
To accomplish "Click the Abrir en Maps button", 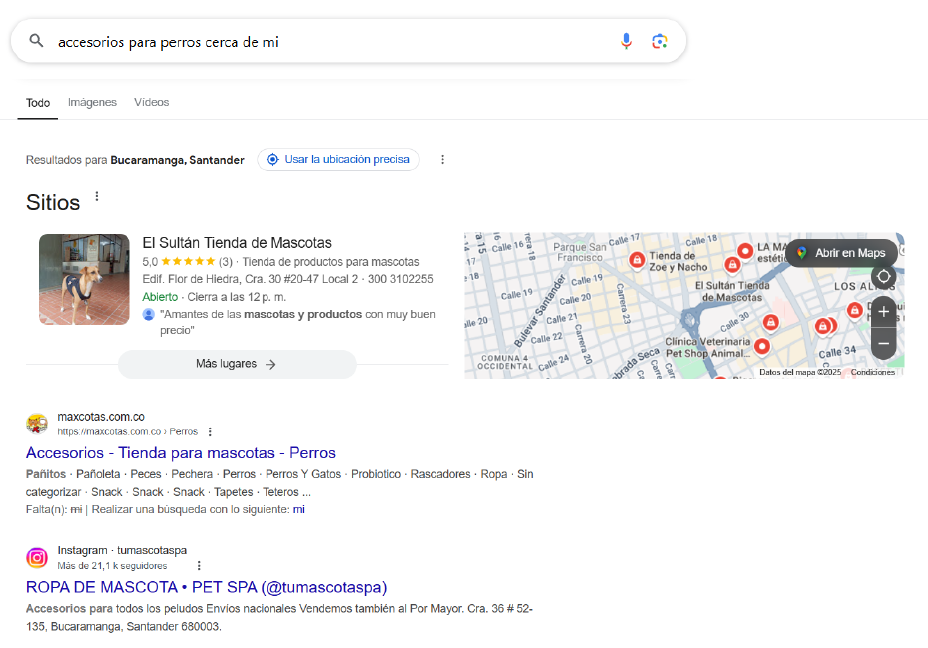I will click(842, 253).
